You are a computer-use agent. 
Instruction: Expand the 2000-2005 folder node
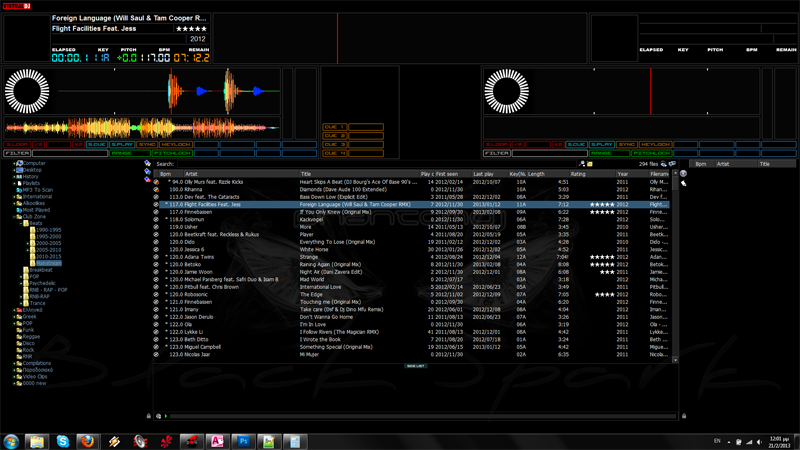coord(28,243)
